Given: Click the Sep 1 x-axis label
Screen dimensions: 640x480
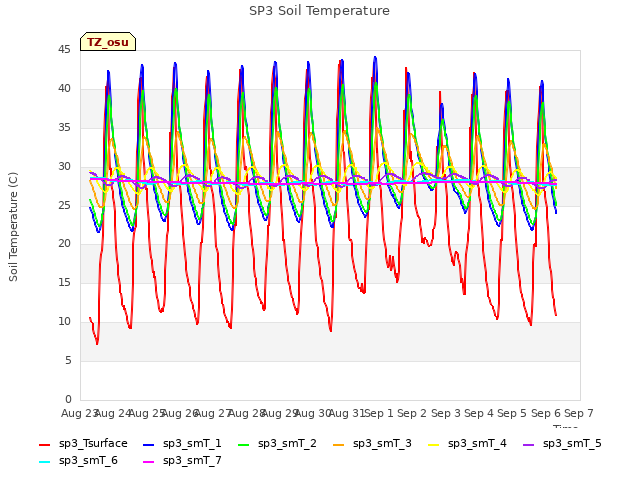Looking at the screenshot, I should pos(379,413).
